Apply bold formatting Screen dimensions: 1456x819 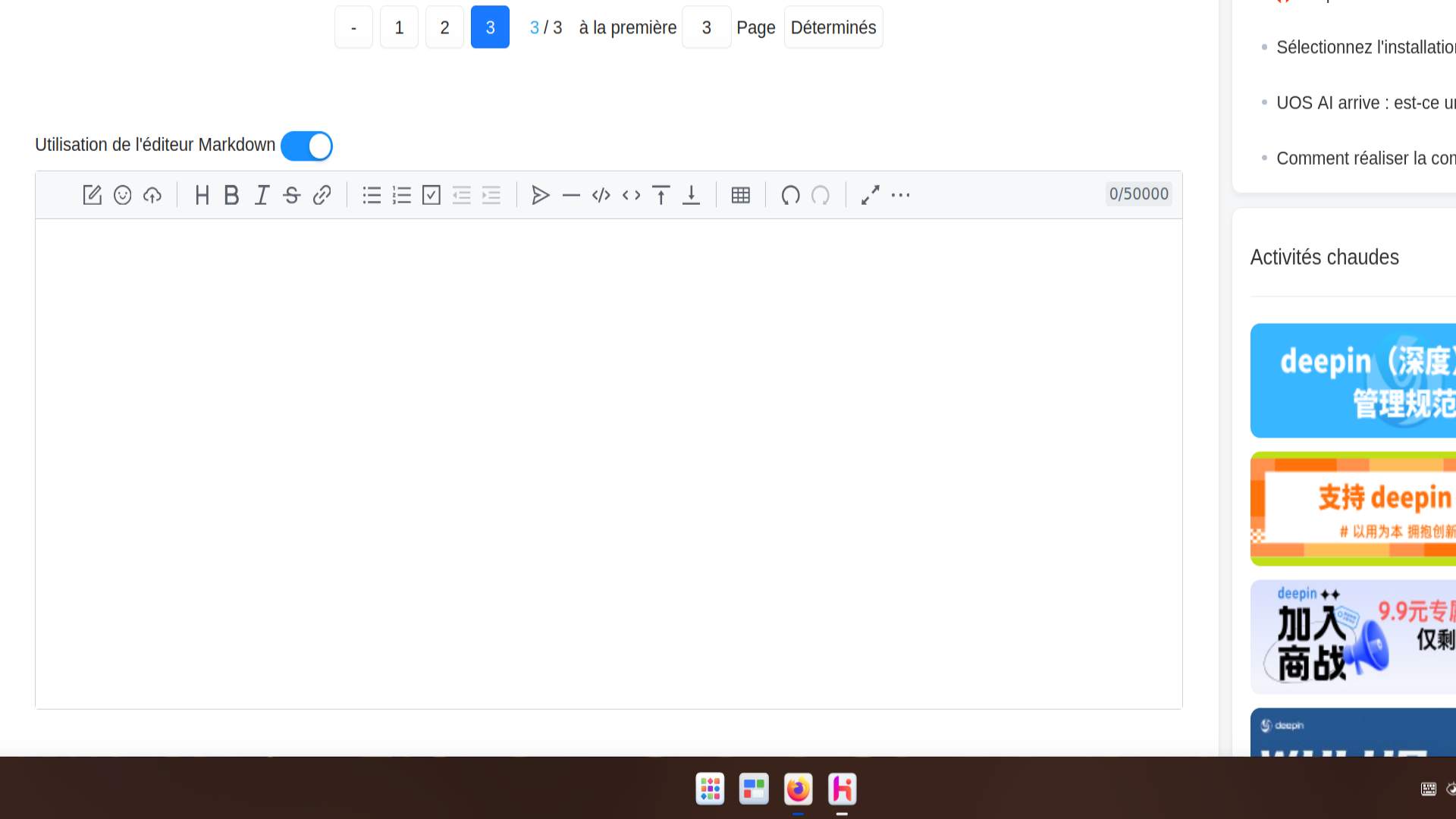click(x=231, y=195)
